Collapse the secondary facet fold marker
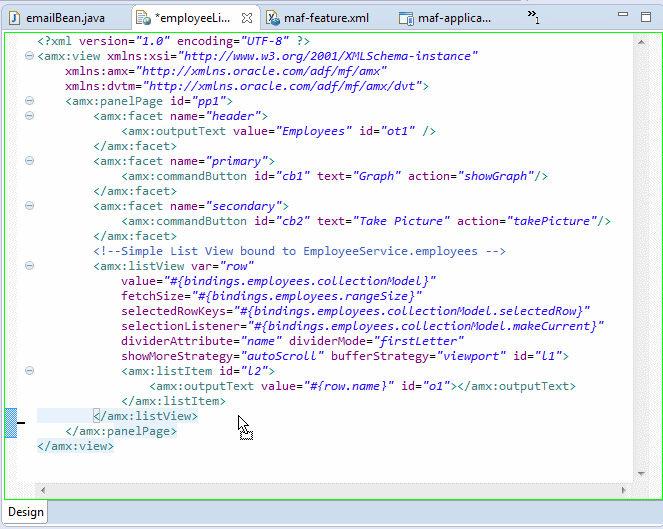This screenshot has width=663, height=529. (x=29, y=206)
